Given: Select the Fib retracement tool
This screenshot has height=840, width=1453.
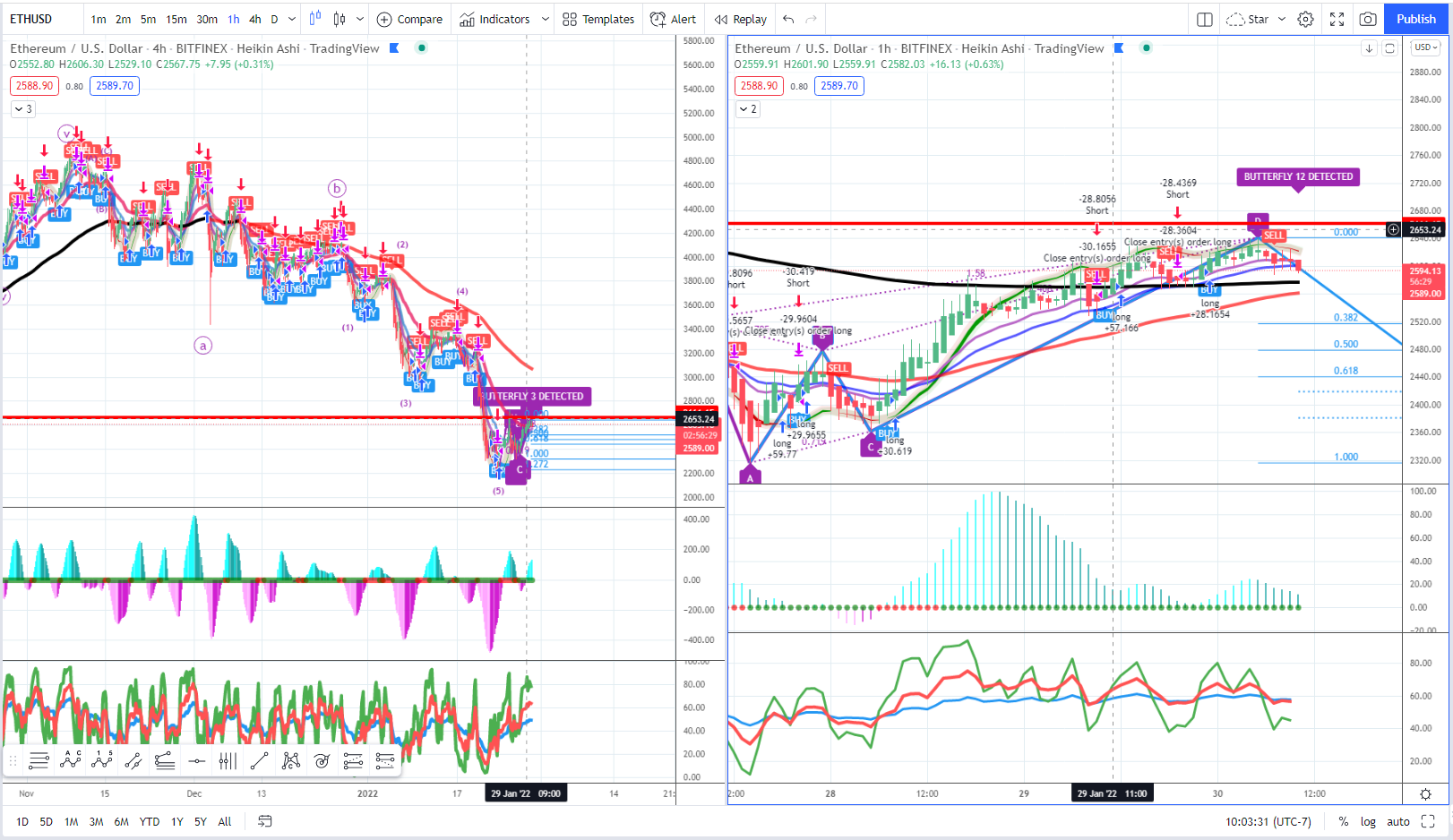Looking at the screenshot, I should click(x=353, y=761).
